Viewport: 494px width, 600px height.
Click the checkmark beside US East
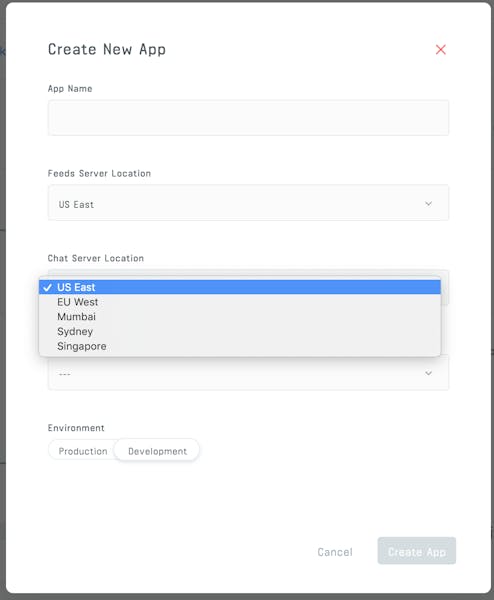[47, 287]
